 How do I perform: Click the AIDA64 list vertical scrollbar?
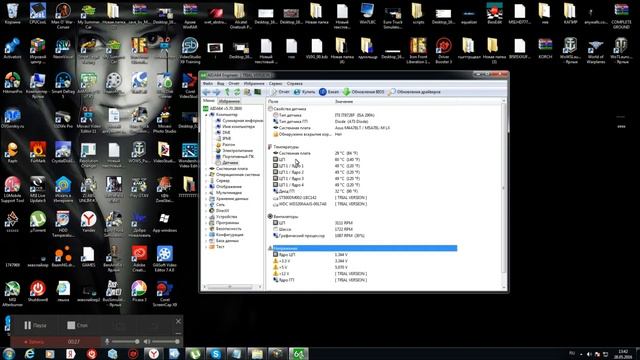[x=504, y=188]
